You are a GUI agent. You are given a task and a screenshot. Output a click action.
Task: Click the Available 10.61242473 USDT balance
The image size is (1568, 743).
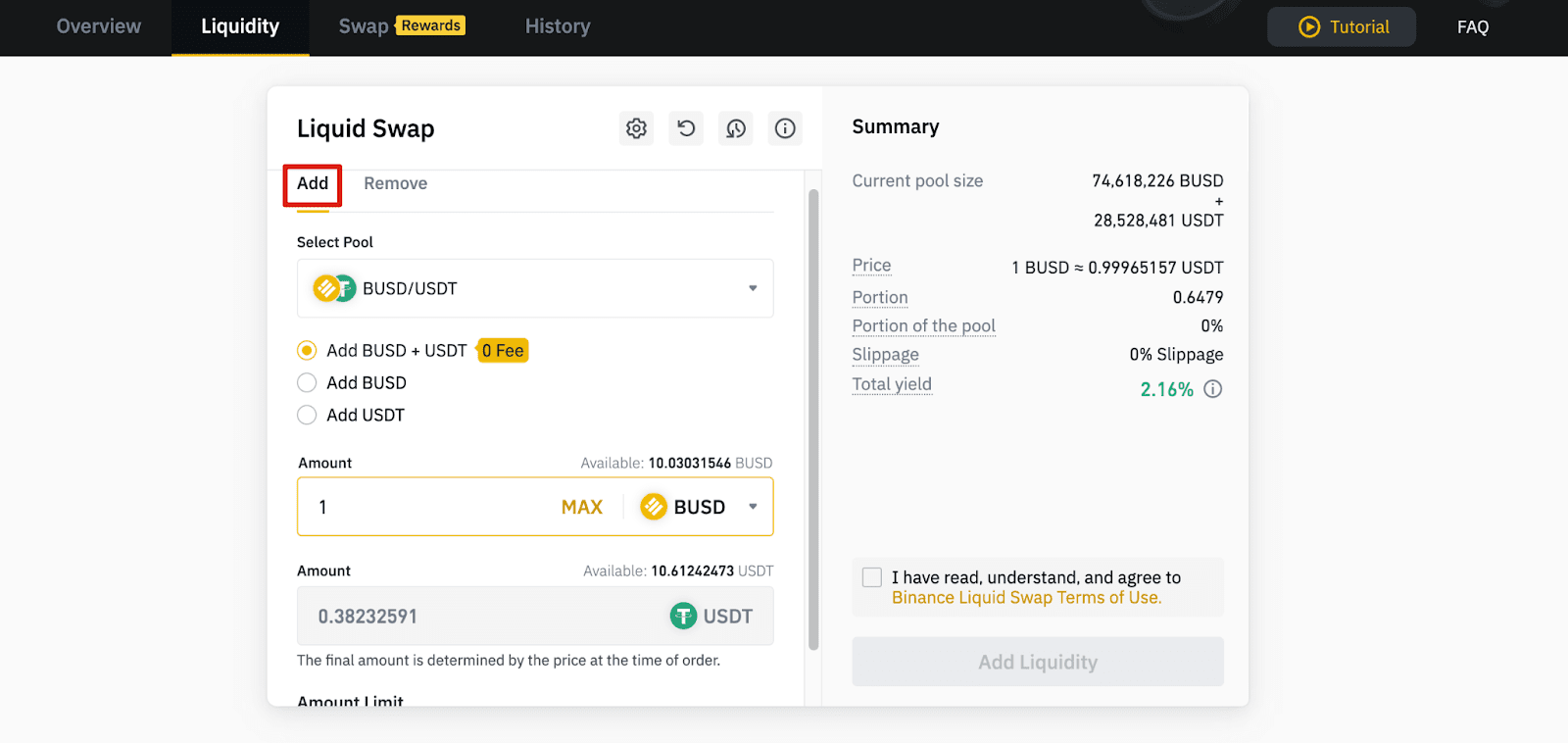tap(678, 570)
